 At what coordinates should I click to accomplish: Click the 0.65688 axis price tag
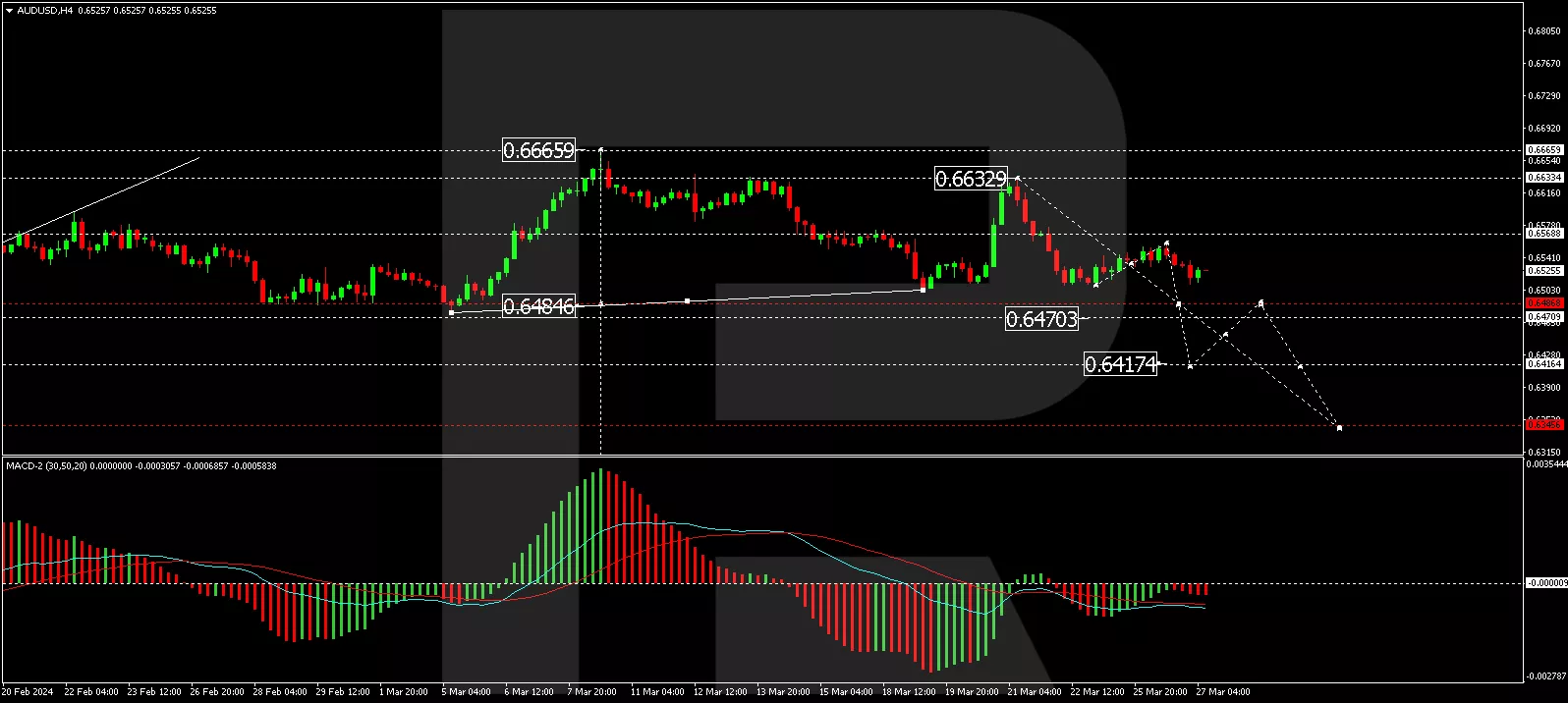click(1543, 234)
